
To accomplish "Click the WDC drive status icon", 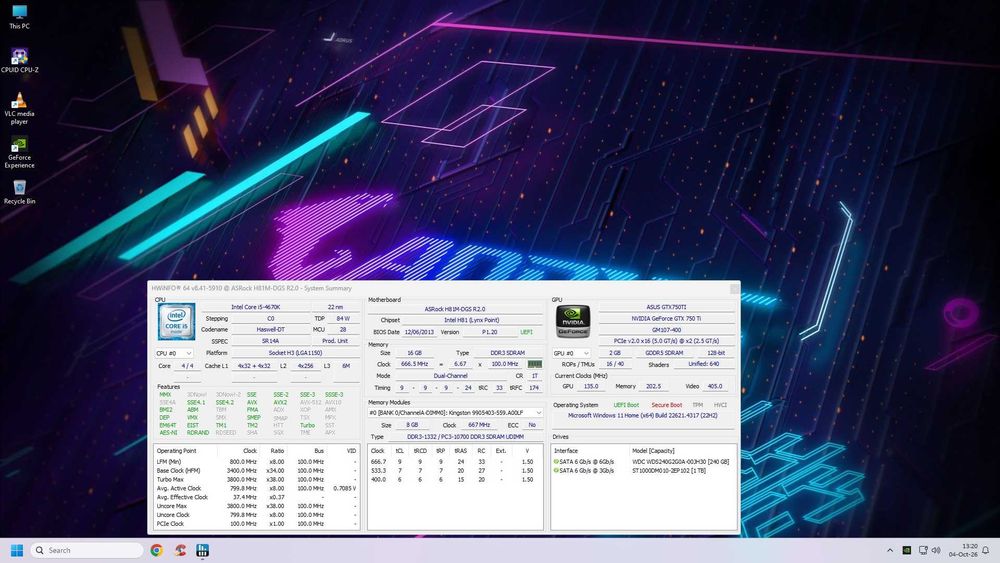I will (x=556, y=462).
